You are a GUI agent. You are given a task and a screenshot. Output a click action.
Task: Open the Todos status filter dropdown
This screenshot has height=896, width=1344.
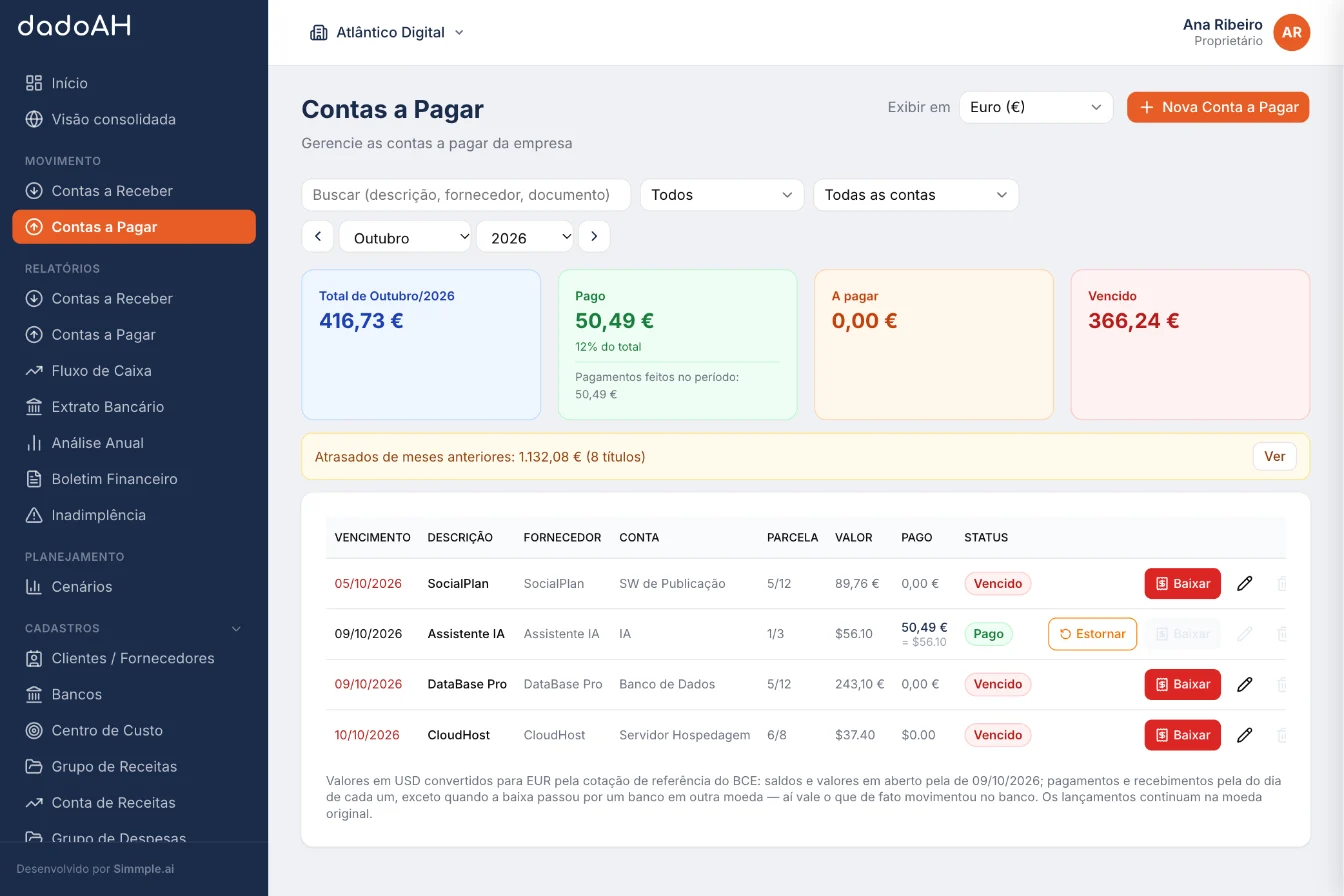722,195
